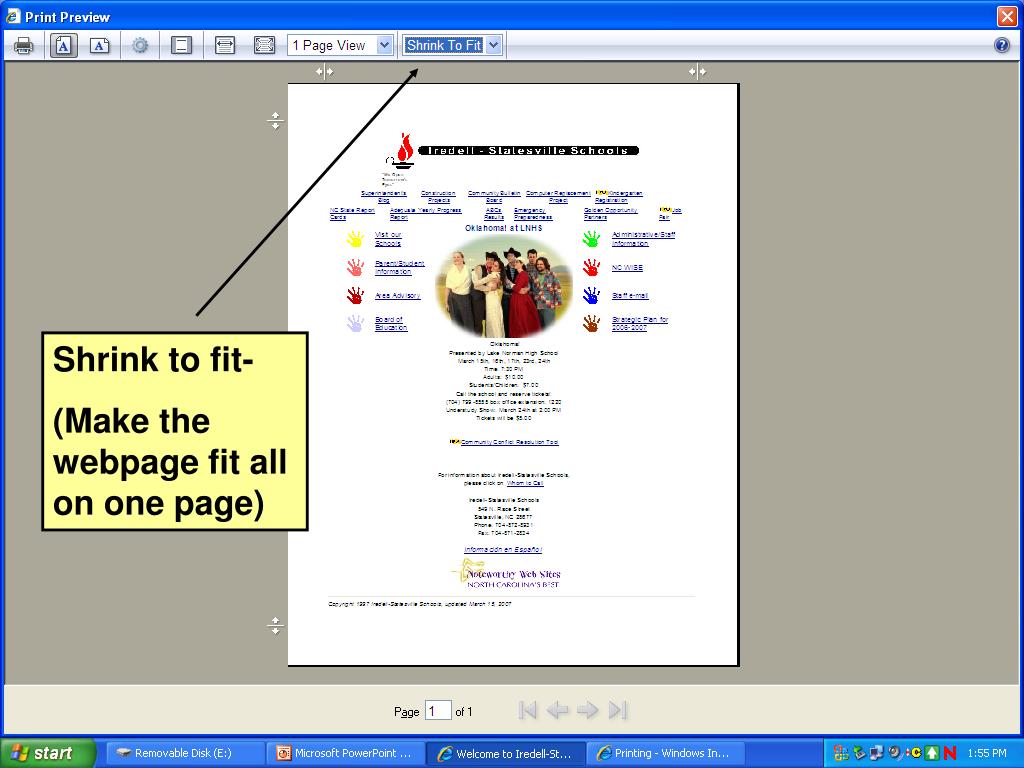Click Safely Remove Hardware tray icon
This screenshot has height=768, width=1024.
859,753
